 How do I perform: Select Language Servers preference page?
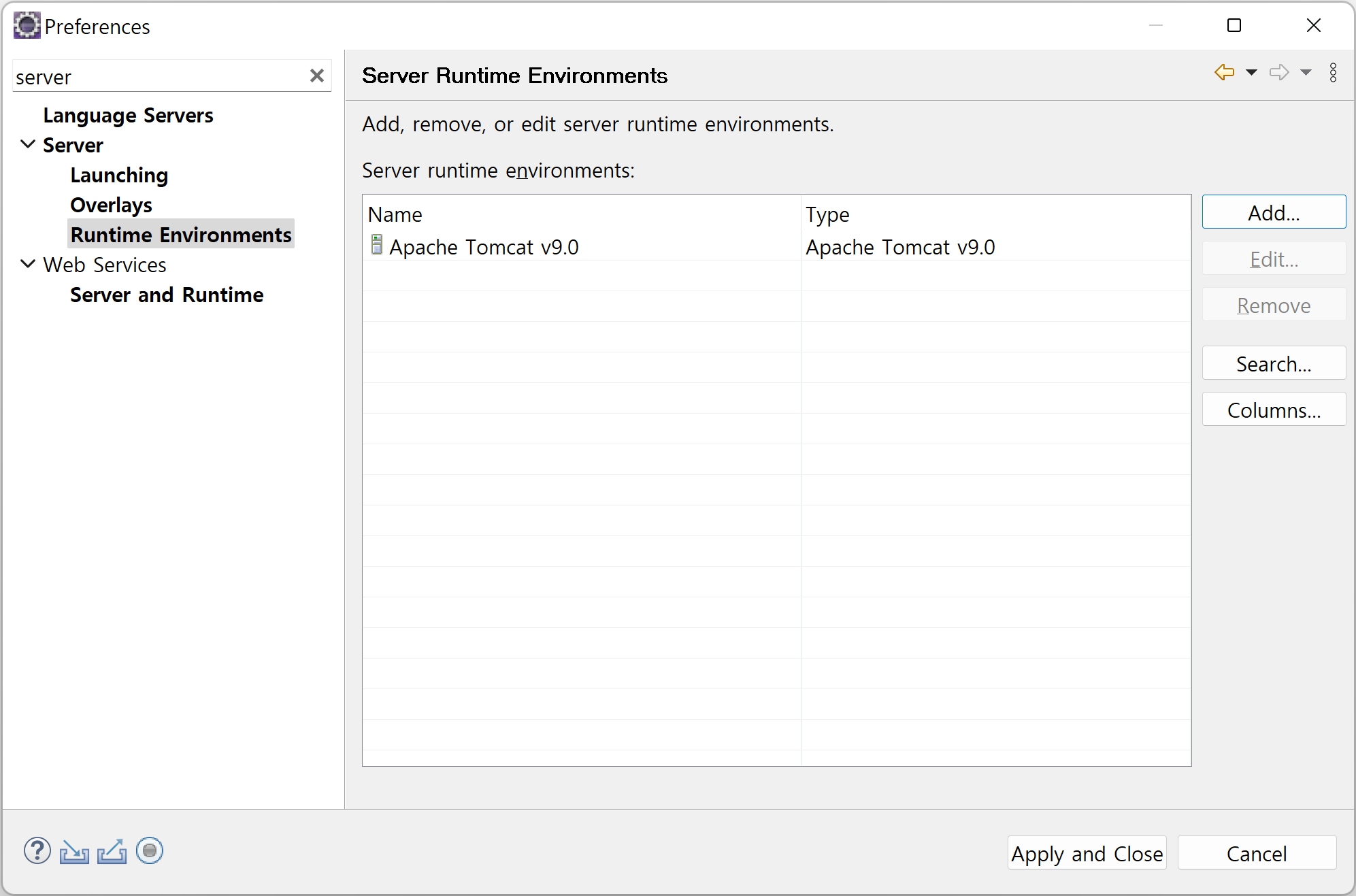[128, 116]
